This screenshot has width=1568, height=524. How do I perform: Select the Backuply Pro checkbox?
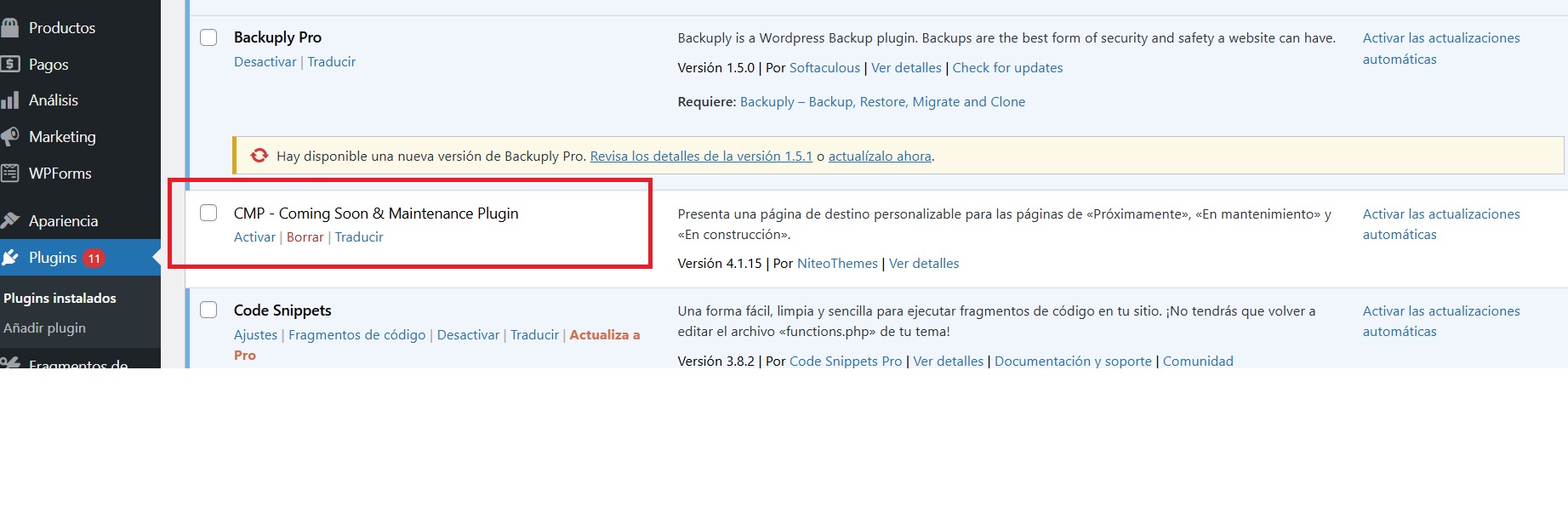click(x=208, y=37)
